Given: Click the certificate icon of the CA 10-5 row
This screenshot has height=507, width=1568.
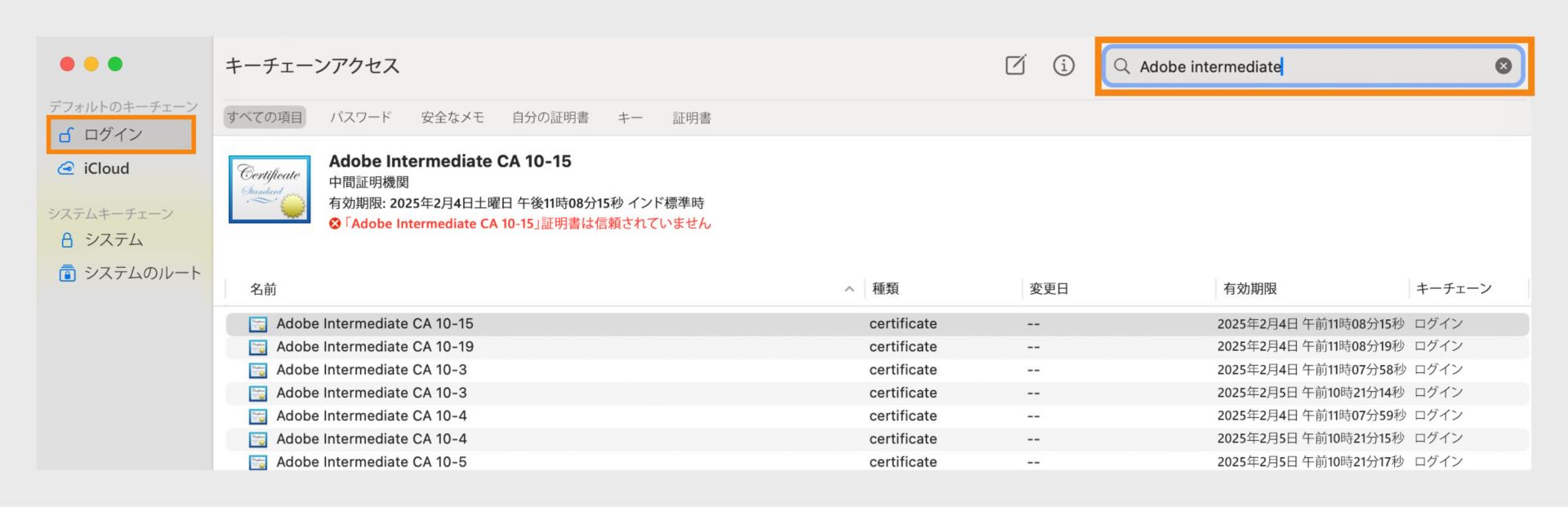Looking at the screenshot, I should 258,462.
